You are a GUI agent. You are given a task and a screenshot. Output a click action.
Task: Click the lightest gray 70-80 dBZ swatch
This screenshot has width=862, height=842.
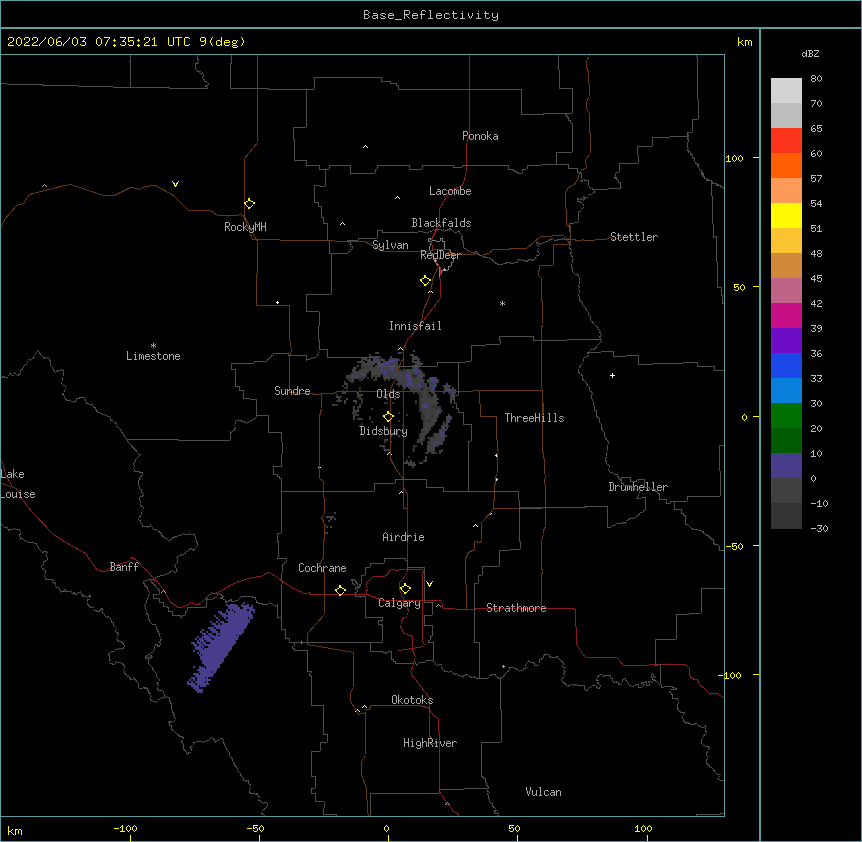point(786,91)
